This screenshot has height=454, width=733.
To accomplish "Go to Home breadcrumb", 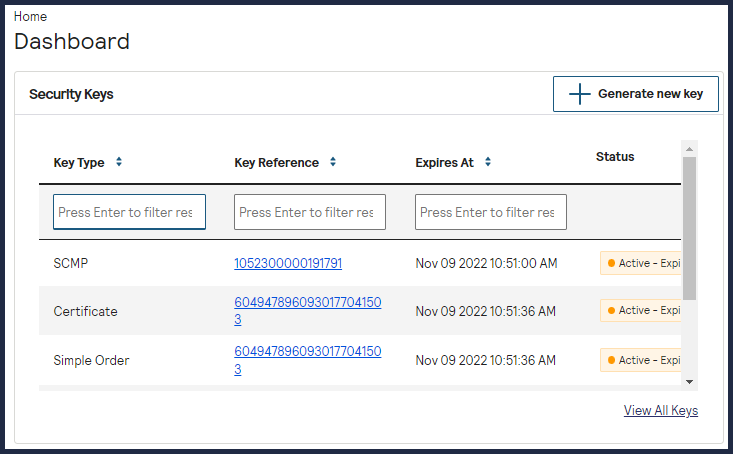I will pos(30,17).
